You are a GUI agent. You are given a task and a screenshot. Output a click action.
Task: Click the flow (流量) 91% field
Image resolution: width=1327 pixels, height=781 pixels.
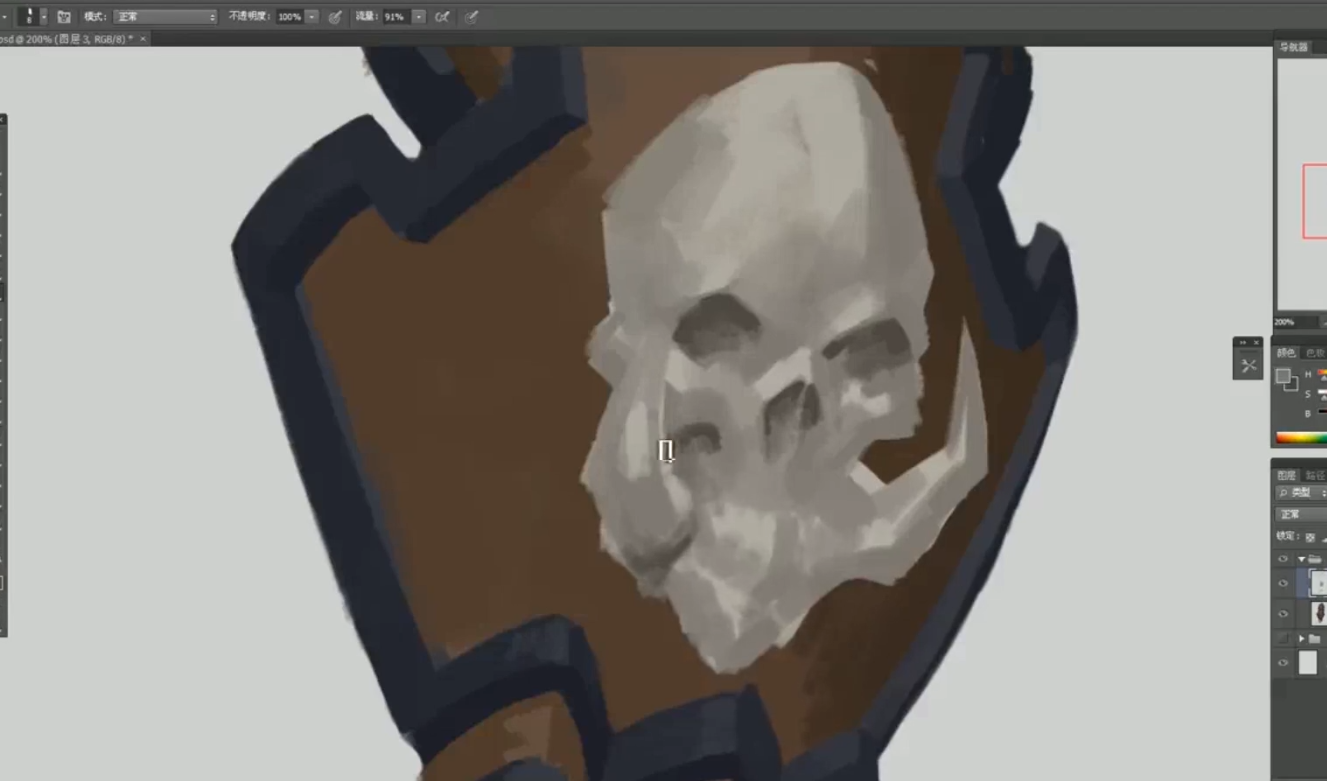[x=395, y=17]
